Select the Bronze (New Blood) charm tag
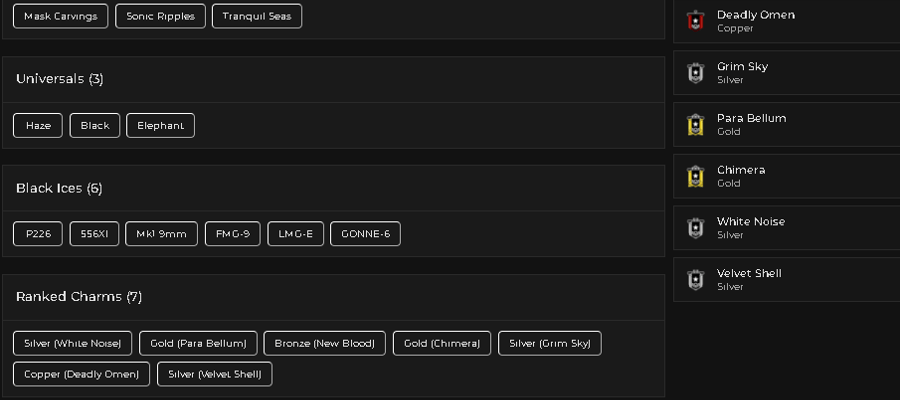This screenshot has width=900, height=400. [x=324, y=343]
